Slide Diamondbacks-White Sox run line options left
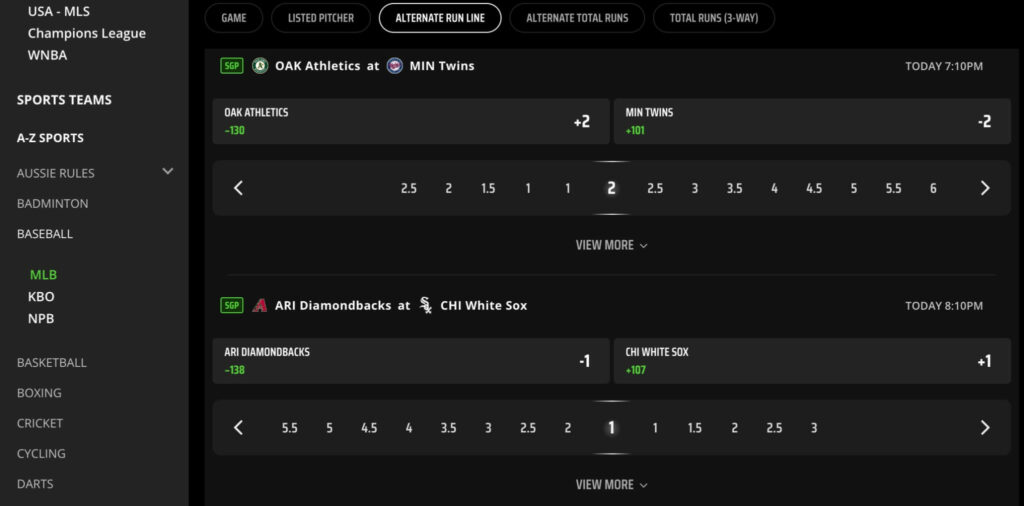 (238, 428)
